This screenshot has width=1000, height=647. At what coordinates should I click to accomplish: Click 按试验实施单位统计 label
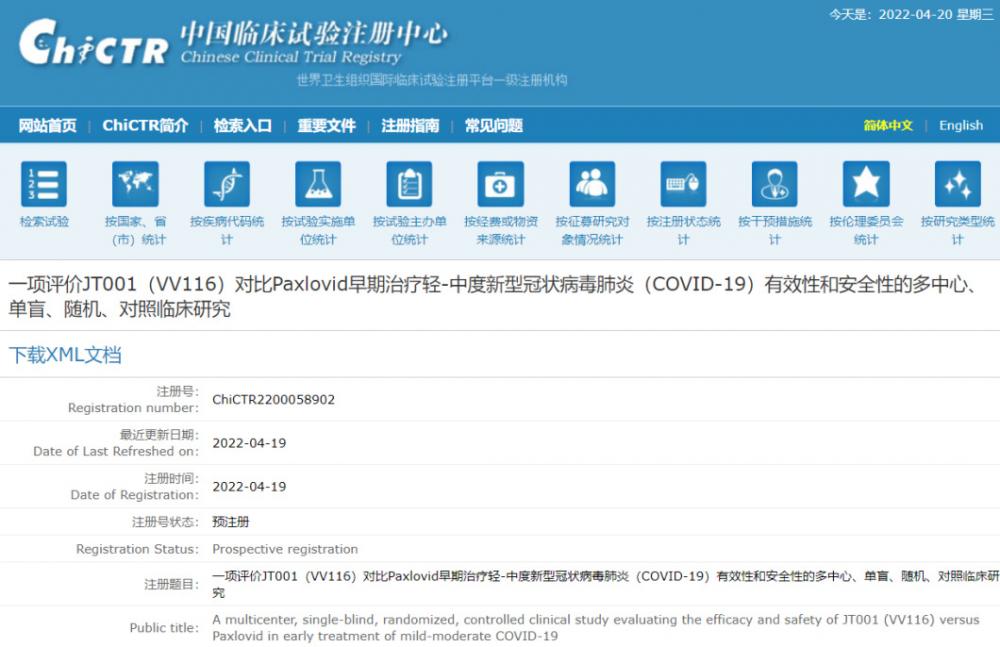tap(318, 230)
